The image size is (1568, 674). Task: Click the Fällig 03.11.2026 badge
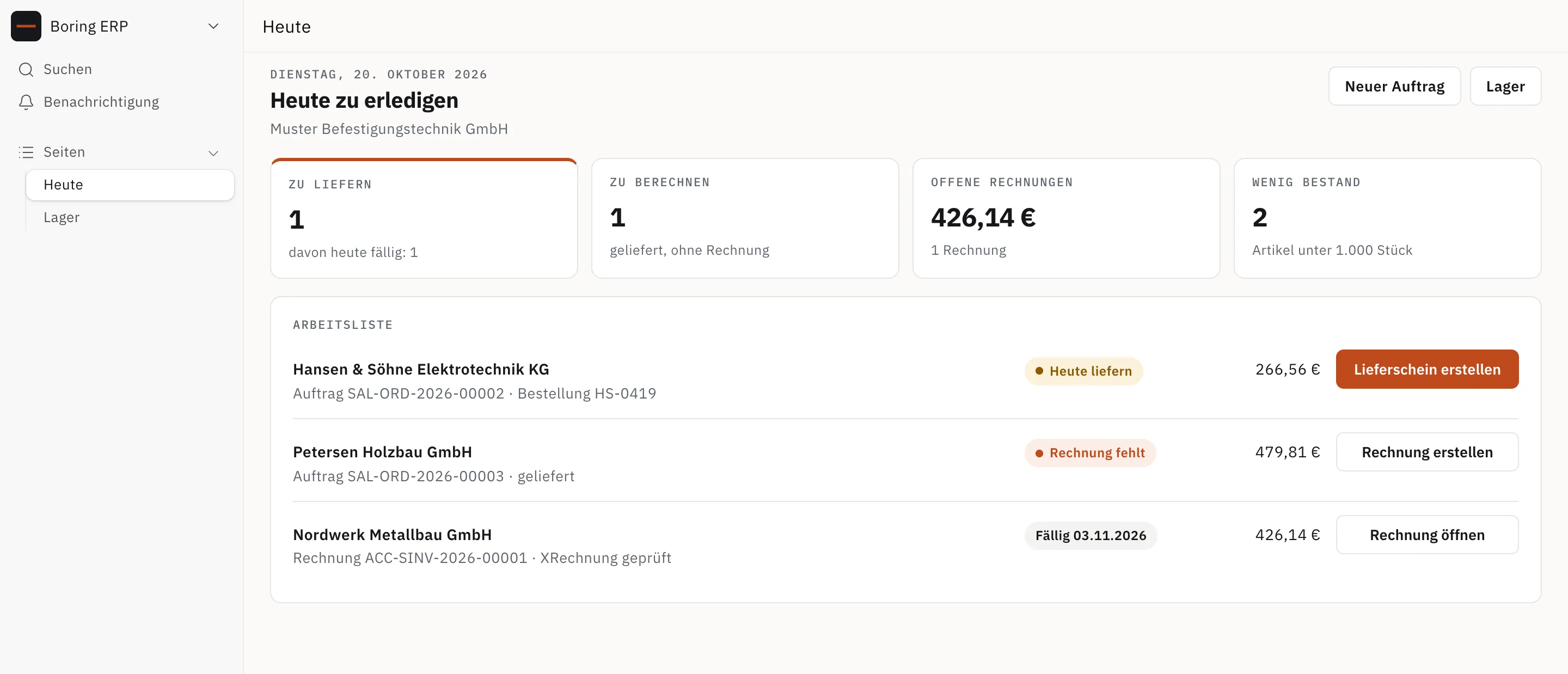pos(1091,536)
